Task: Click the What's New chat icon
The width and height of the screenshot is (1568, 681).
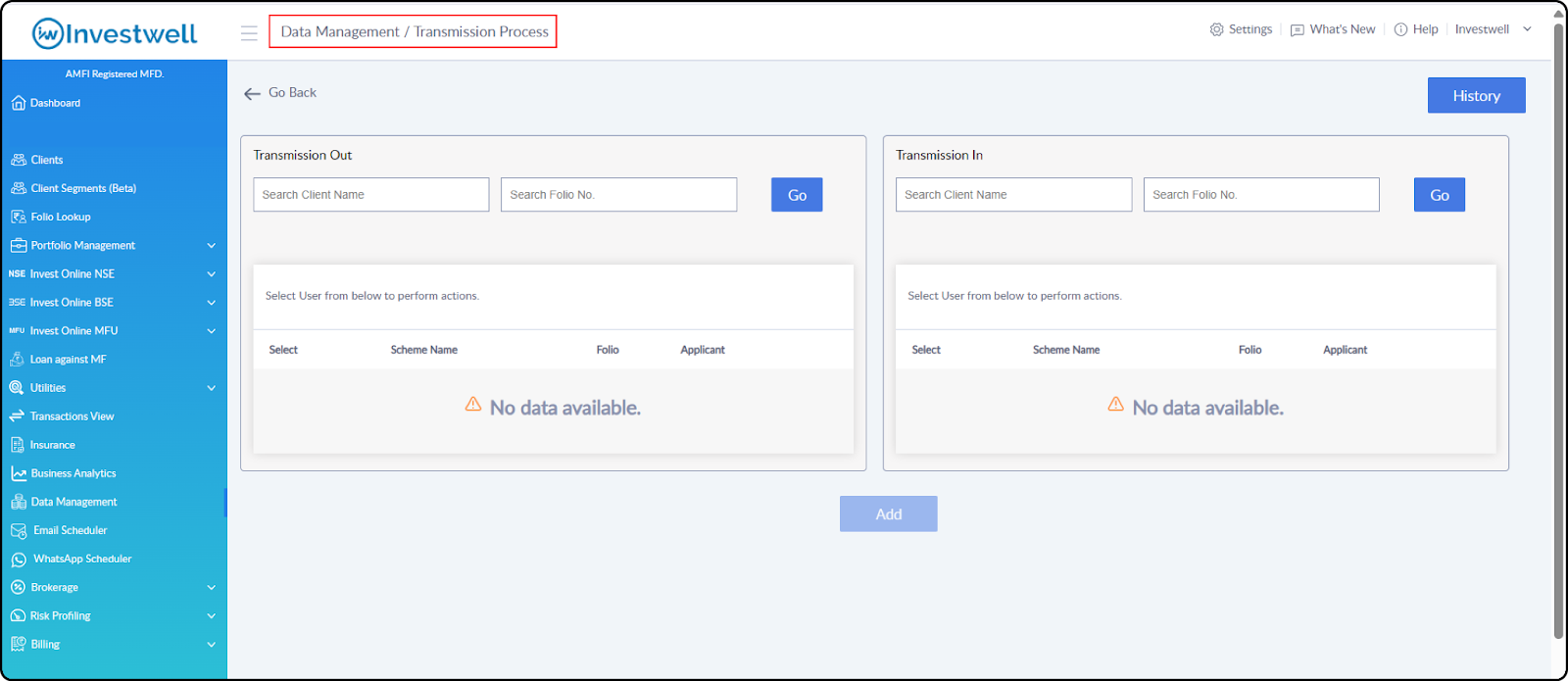Action: coord(1298,30)
